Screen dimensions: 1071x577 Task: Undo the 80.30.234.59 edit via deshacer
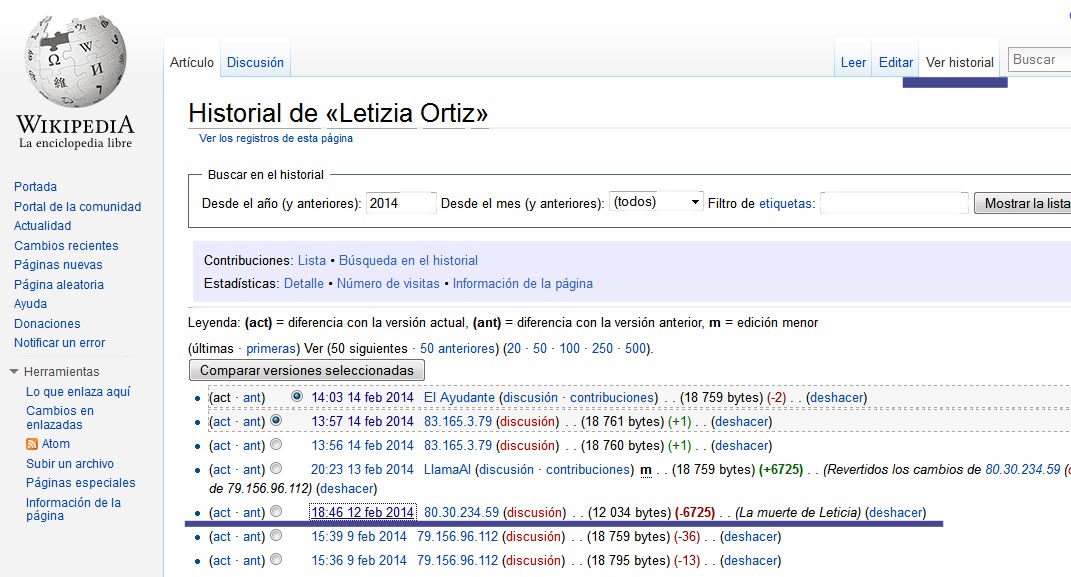(896, 512)
